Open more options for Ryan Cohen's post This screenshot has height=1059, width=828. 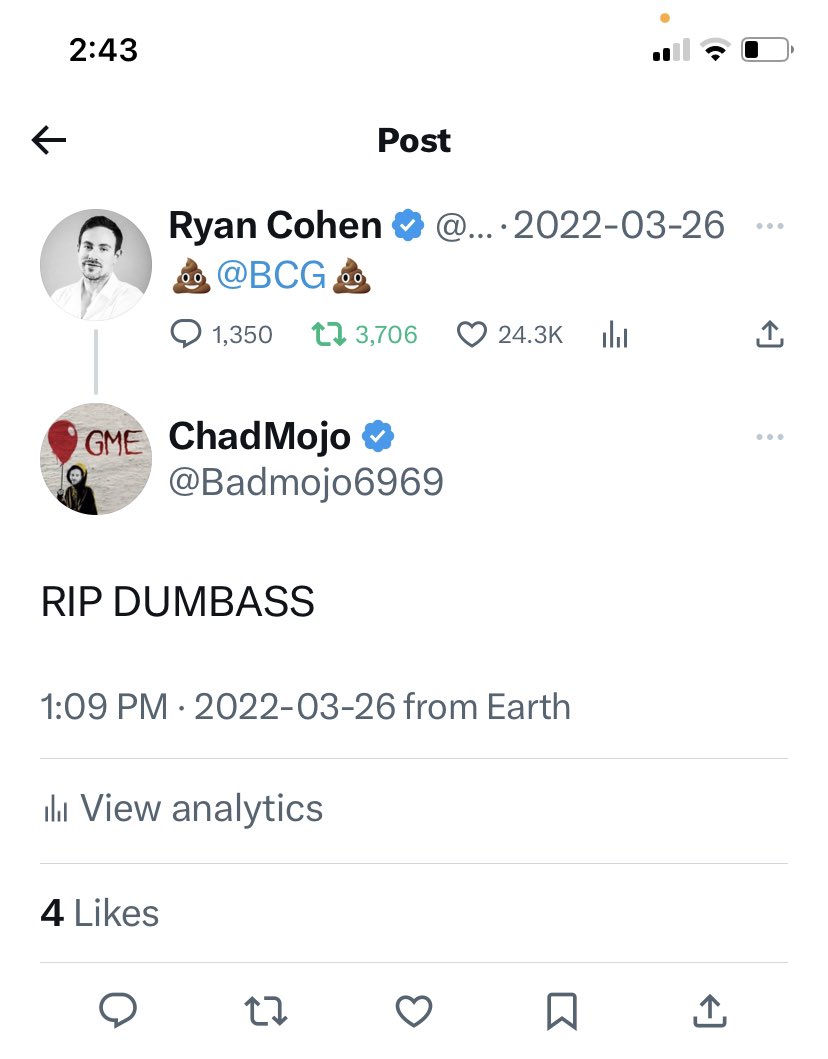coord(769,227)
